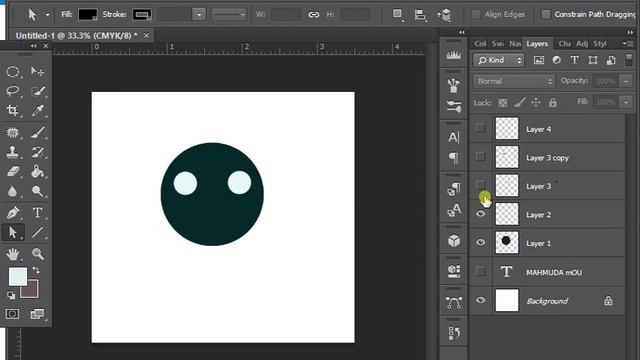Open stroke width dropdown
Viewport: 640px width, 360px height.
coord(199,15)
